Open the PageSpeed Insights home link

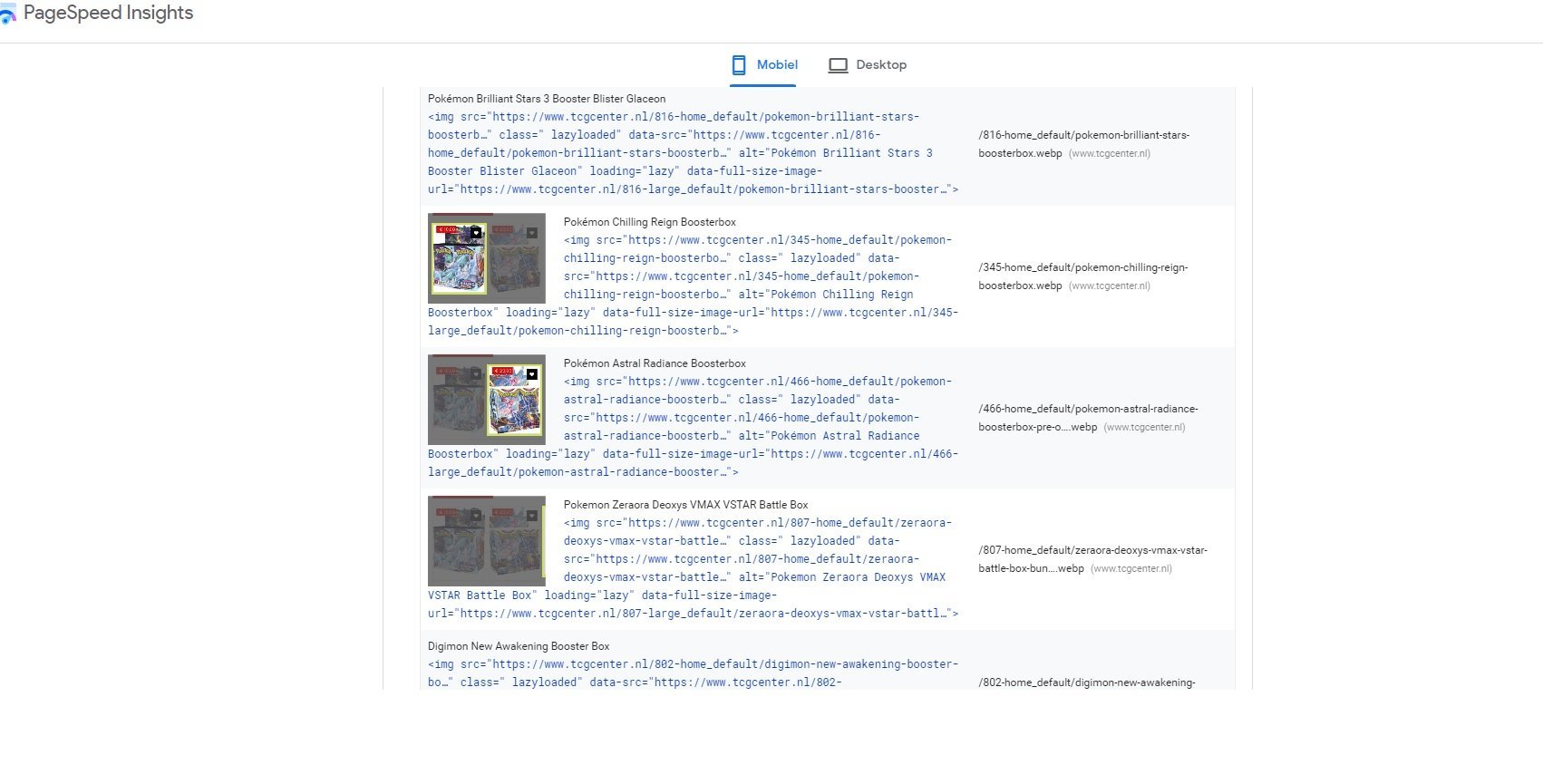click(97, 14)
